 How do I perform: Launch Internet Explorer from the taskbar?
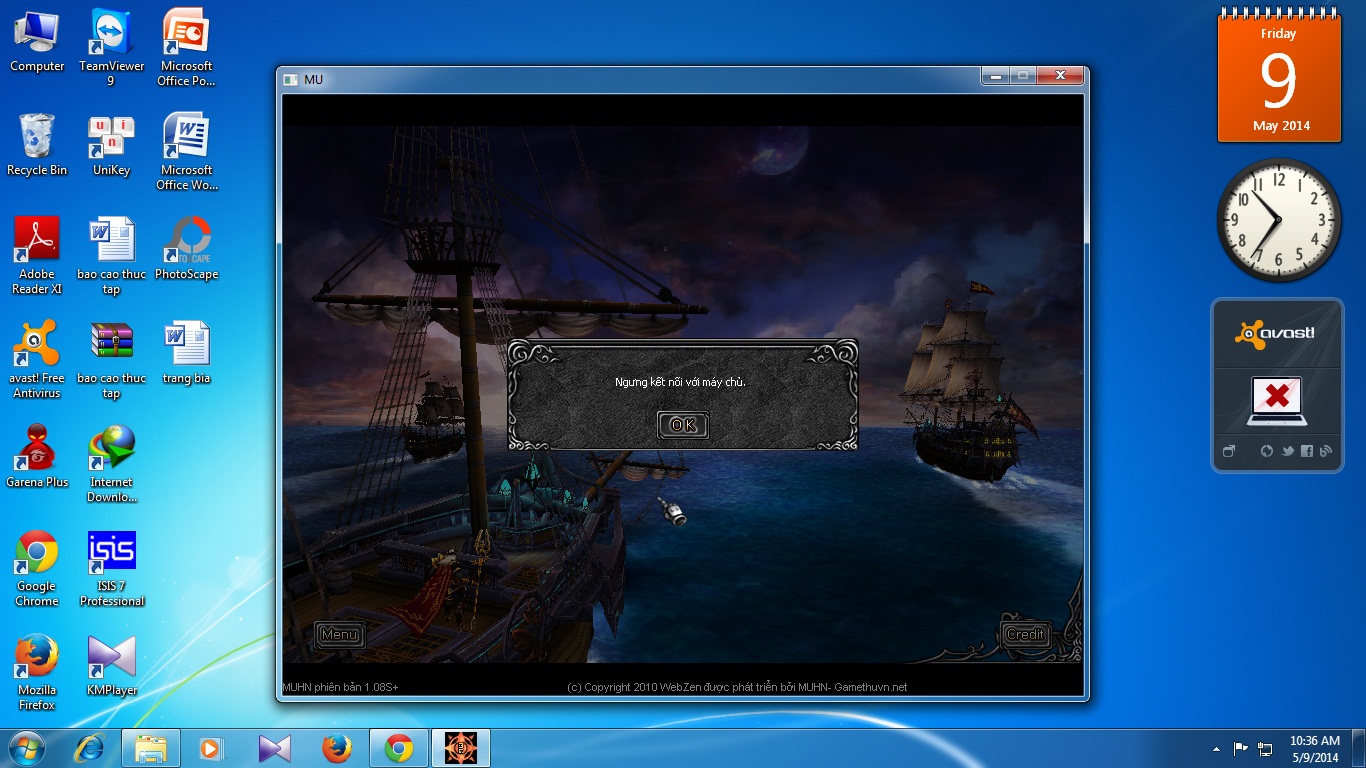91,748
